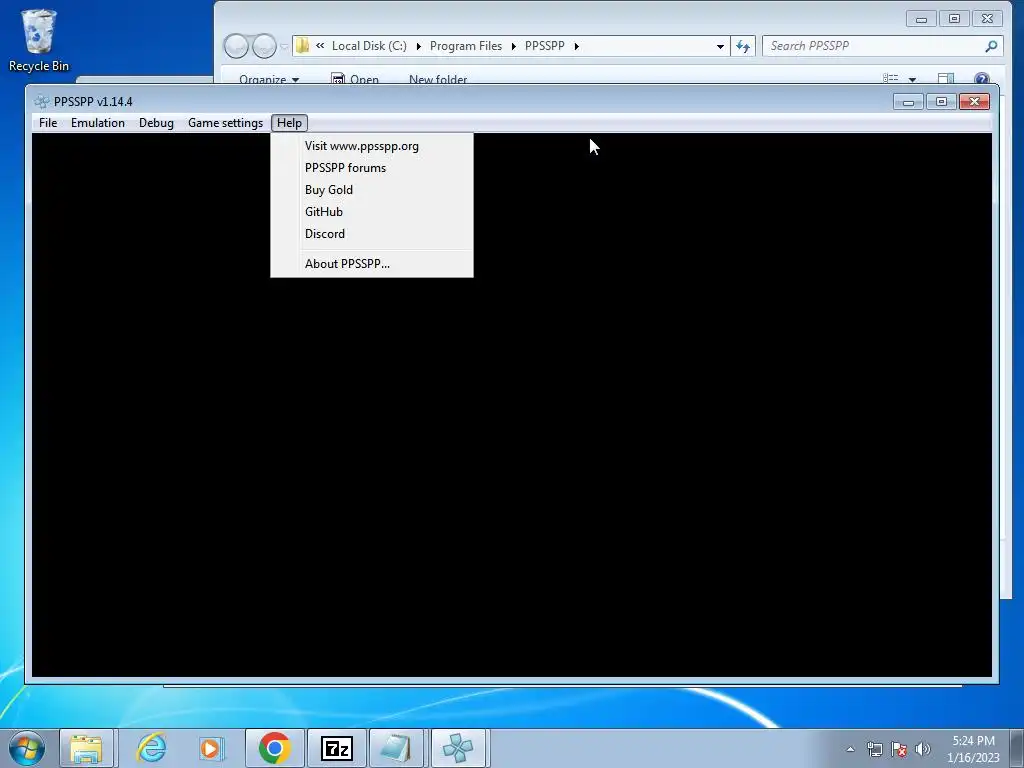This screenshot has height=768, width=1024.
Task: Open the Game settings menu
Action: (x=225, y=123)
